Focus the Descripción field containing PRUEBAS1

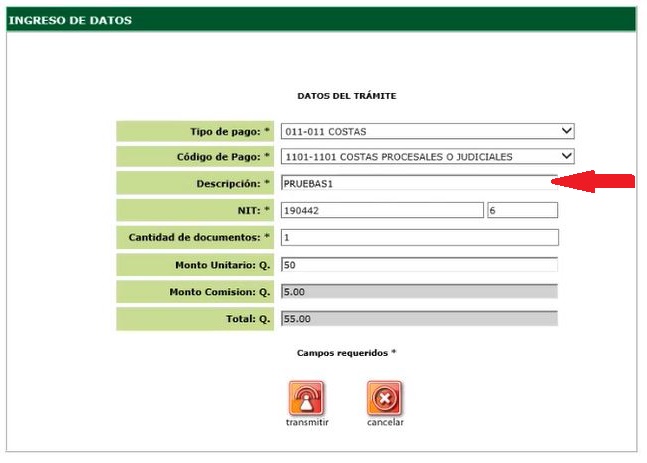pyautogui.click(x=417, y=183)
